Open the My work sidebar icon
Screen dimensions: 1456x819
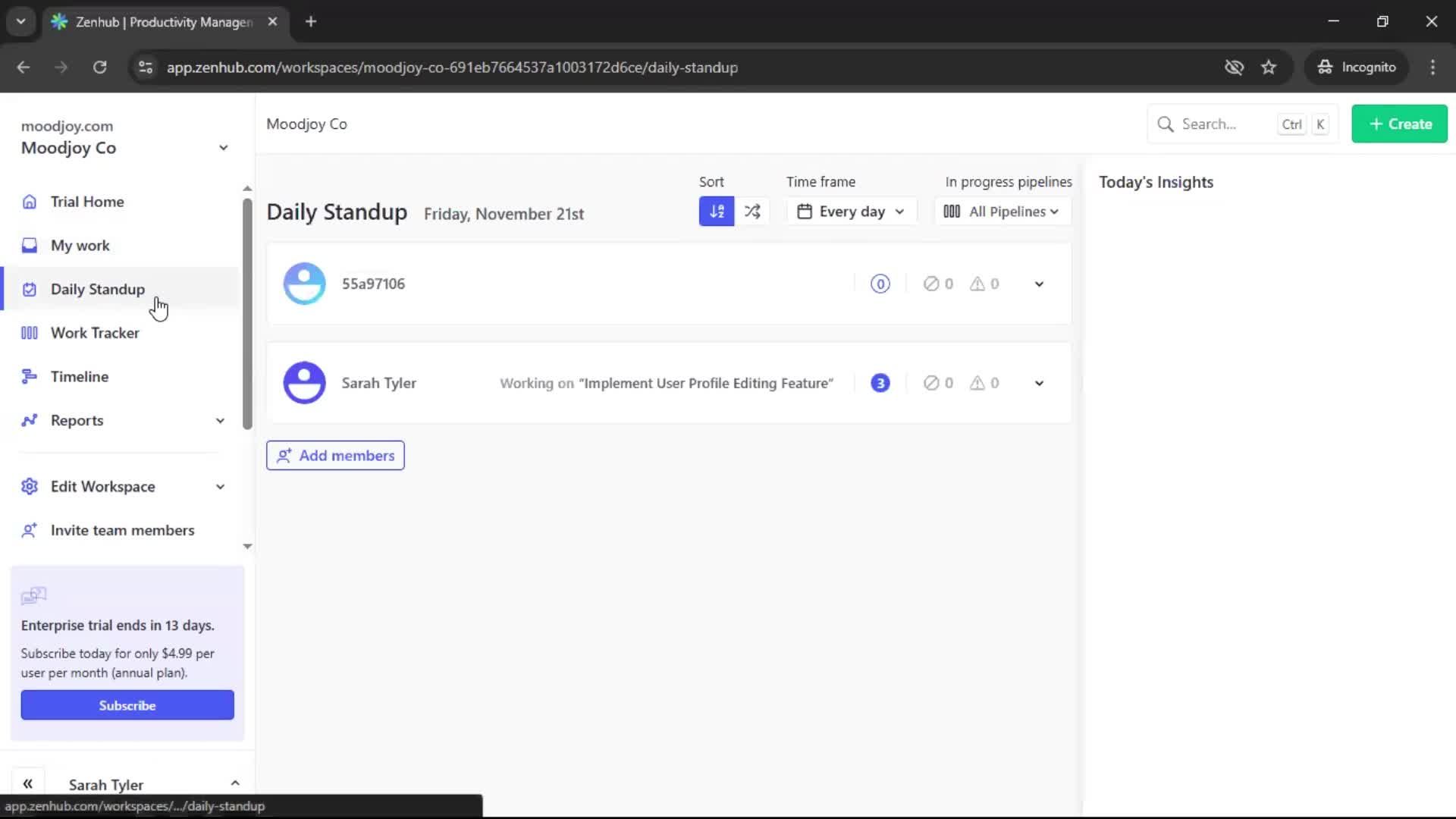pos(29,245)
